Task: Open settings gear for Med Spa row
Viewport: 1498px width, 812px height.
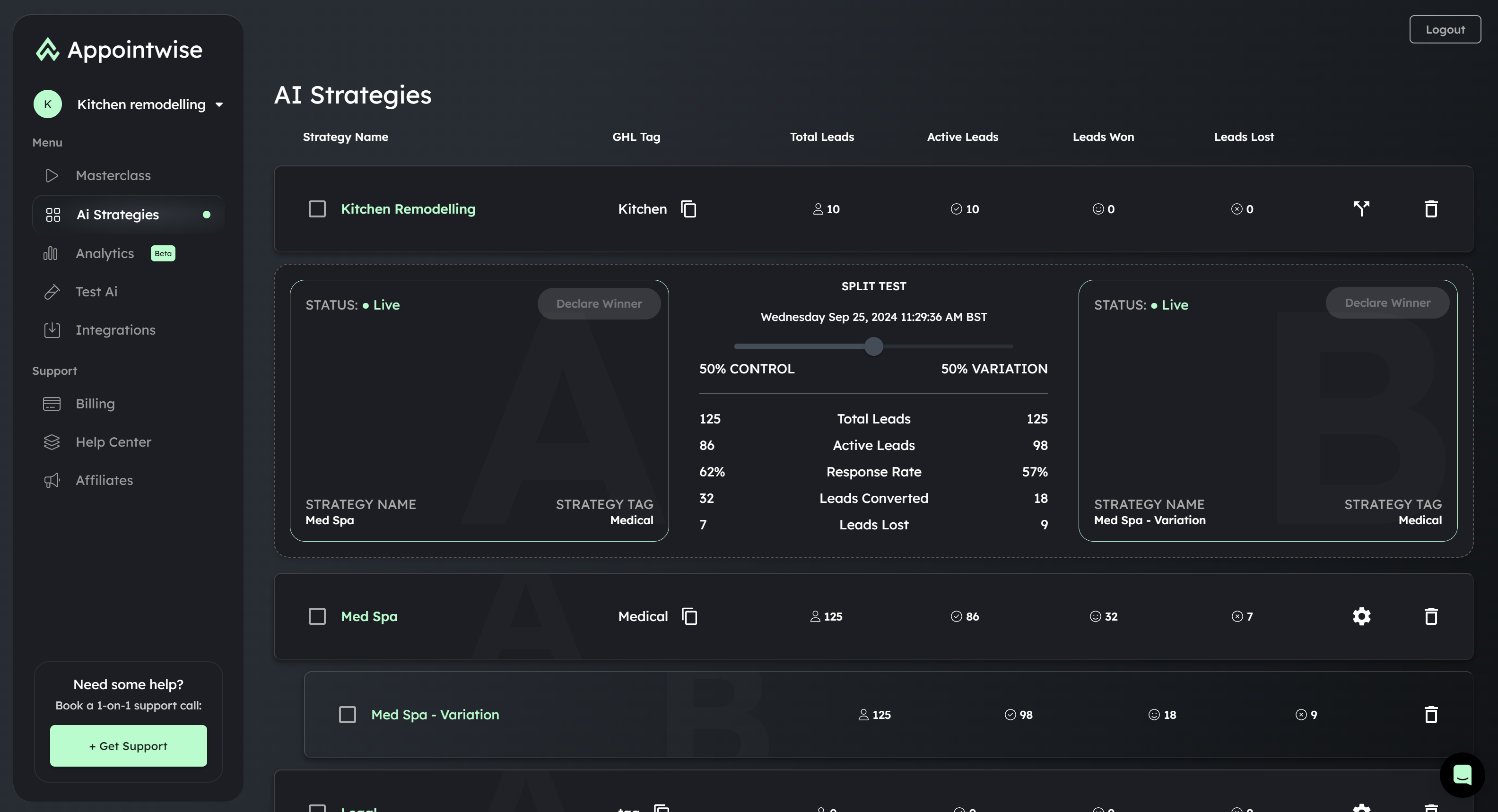Action: 1361,616
